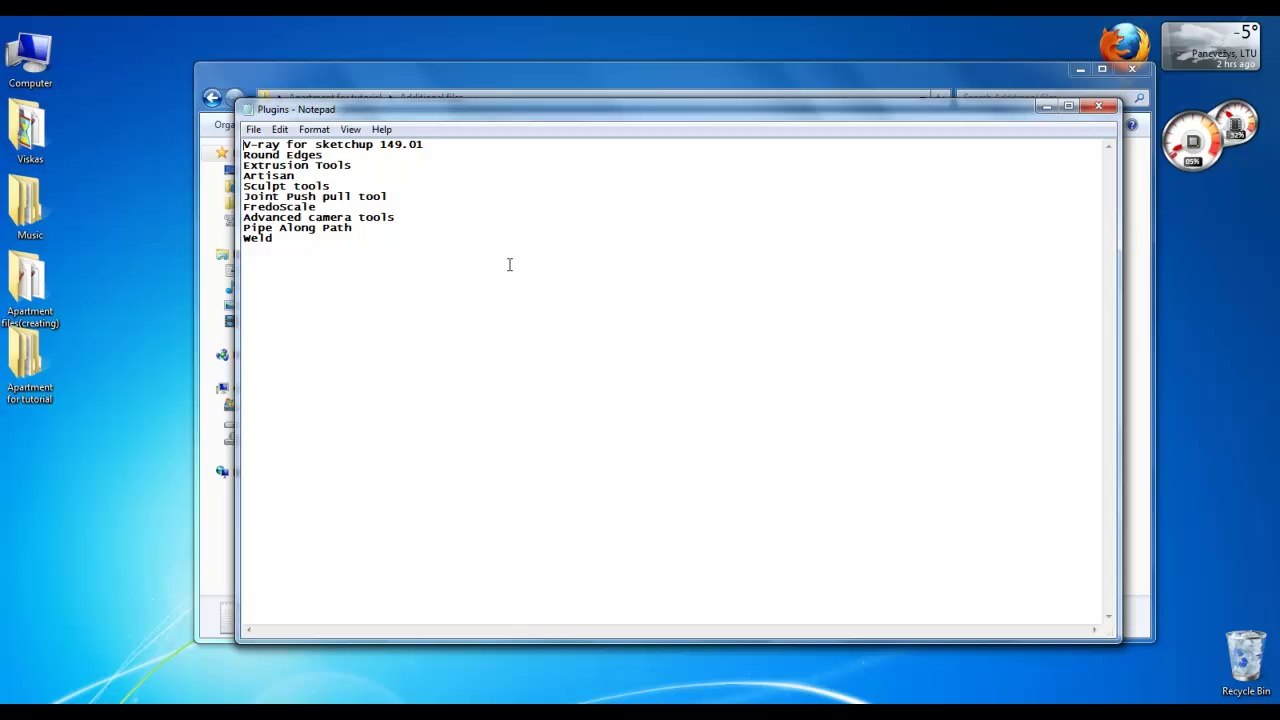Click the weather gadget showing Panevėžys
This screenshot has height=720, width=1280.
1210,48
